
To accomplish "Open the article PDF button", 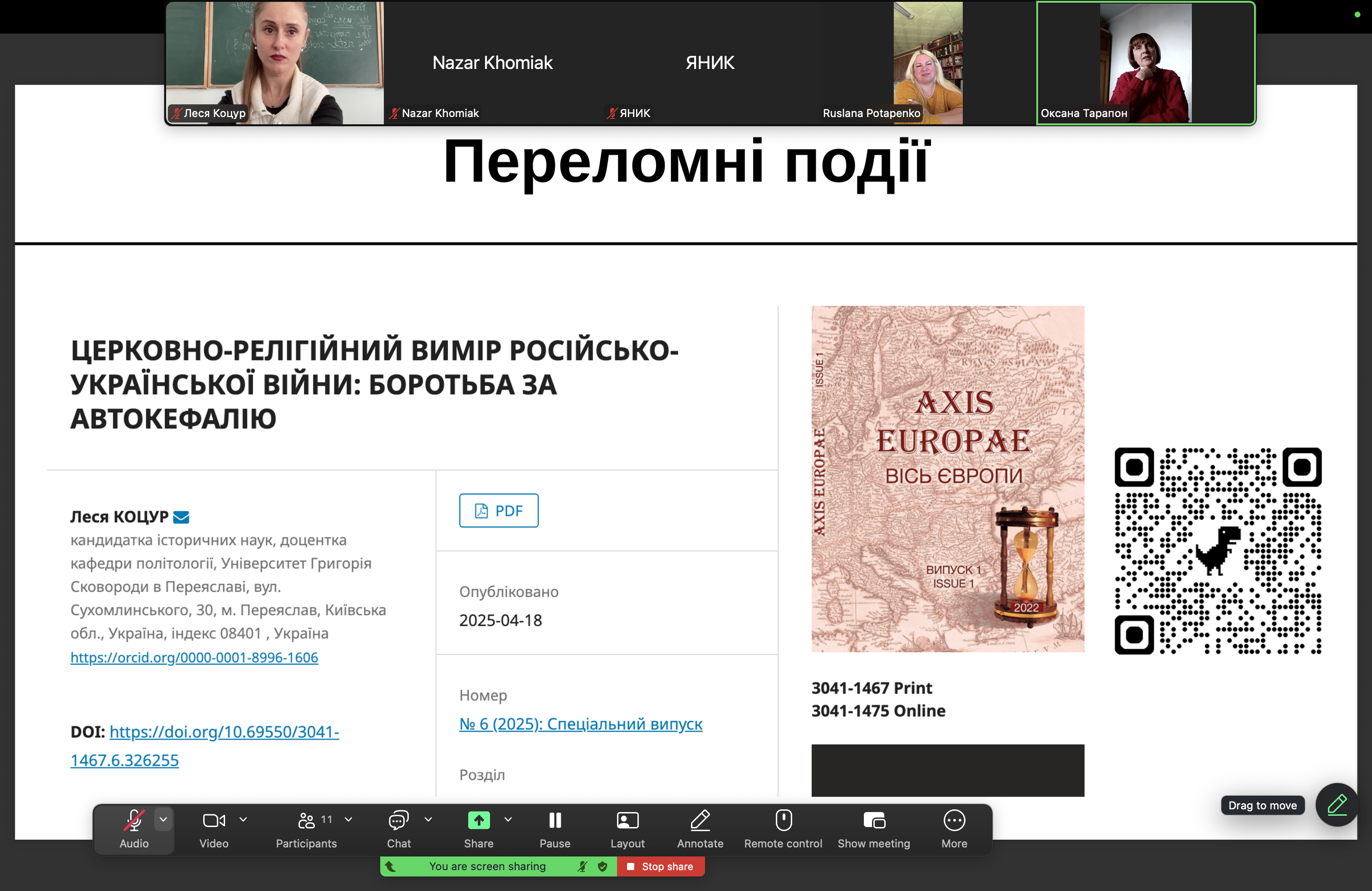I will tap(499, 511).
